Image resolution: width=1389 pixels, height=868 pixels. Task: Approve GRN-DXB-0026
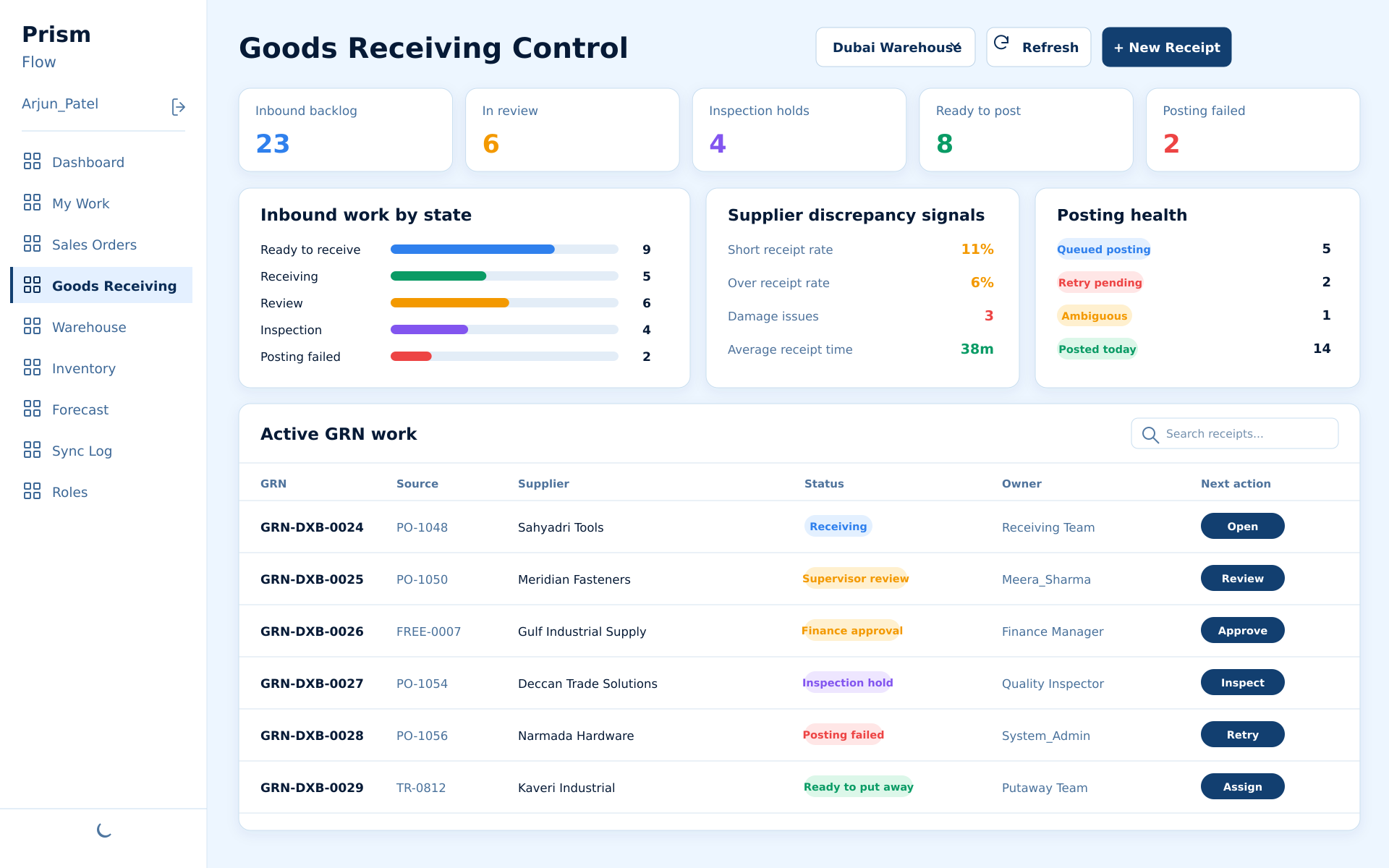[x=1242, y=630]
